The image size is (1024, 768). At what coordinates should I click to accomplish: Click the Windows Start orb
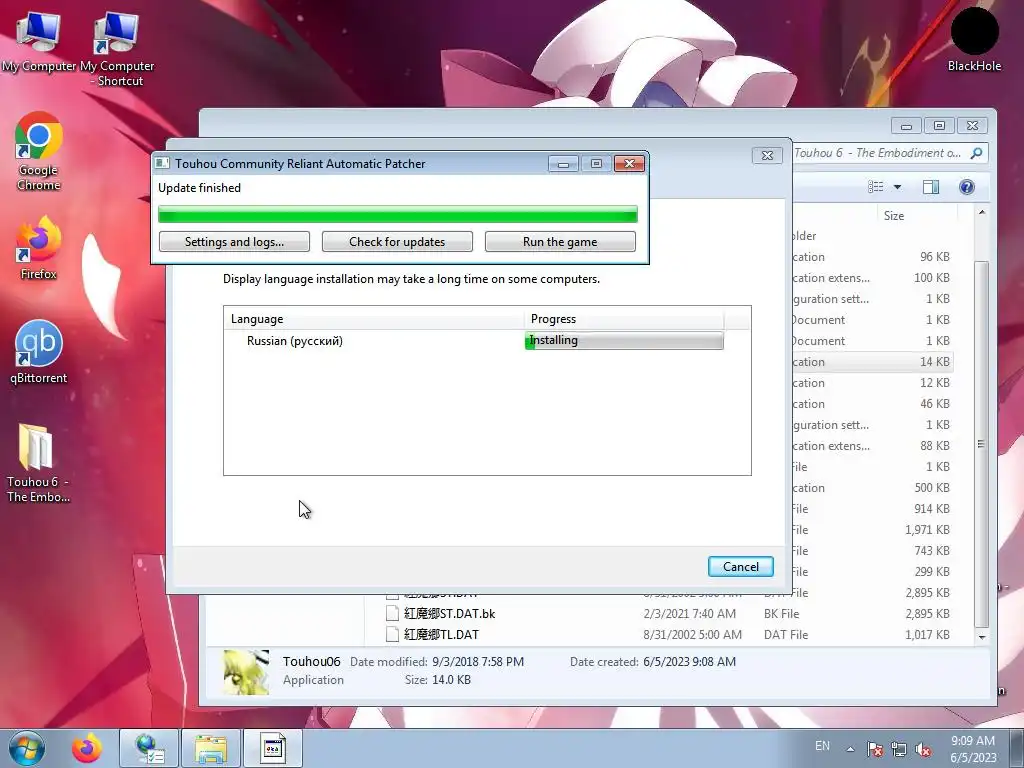pyautogui.click(x=27, y=748)
